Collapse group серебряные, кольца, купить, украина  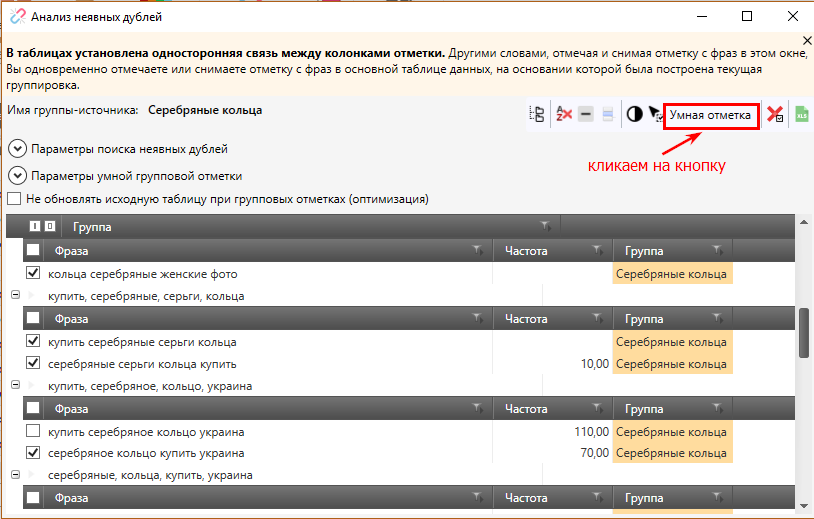(16, 474)
